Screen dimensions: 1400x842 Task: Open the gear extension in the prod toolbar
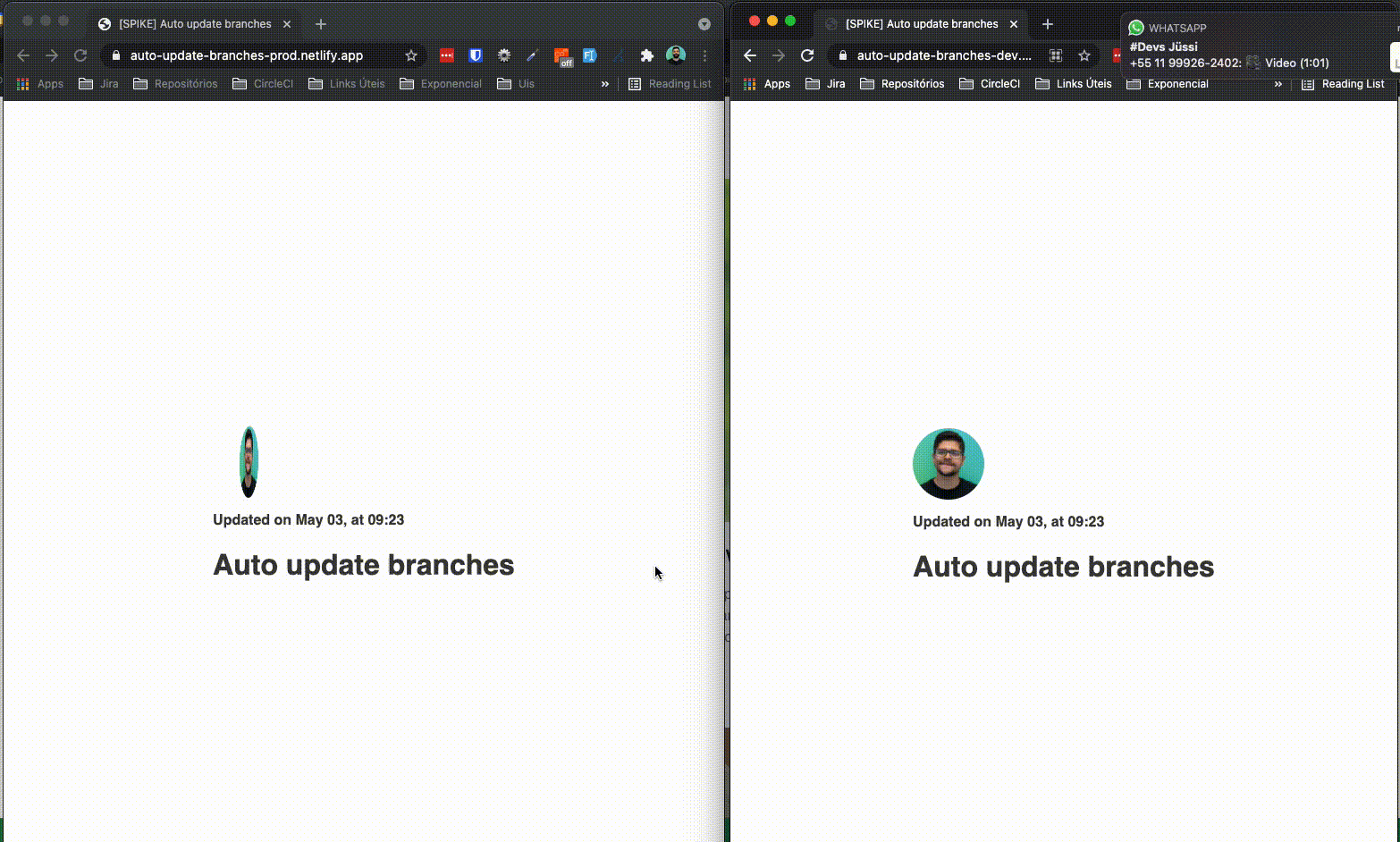[x=504, y=55]
